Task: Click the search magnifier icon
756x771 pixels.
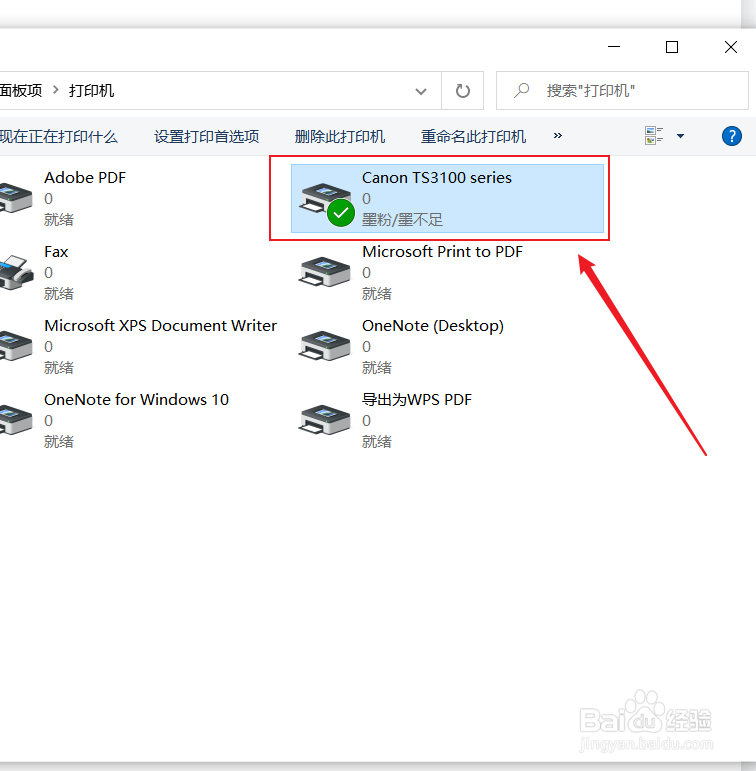Action: 521,90
